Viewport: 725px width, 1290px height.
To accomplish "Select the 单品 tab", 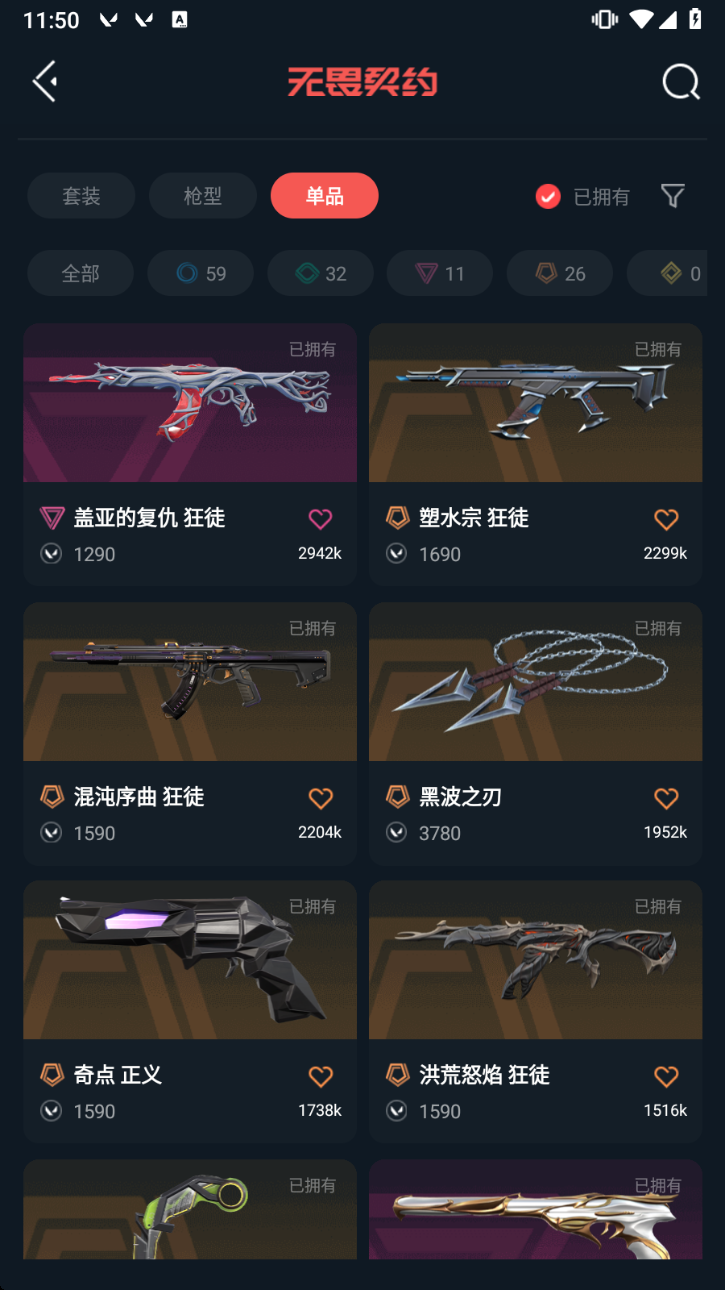I will 324,195.
